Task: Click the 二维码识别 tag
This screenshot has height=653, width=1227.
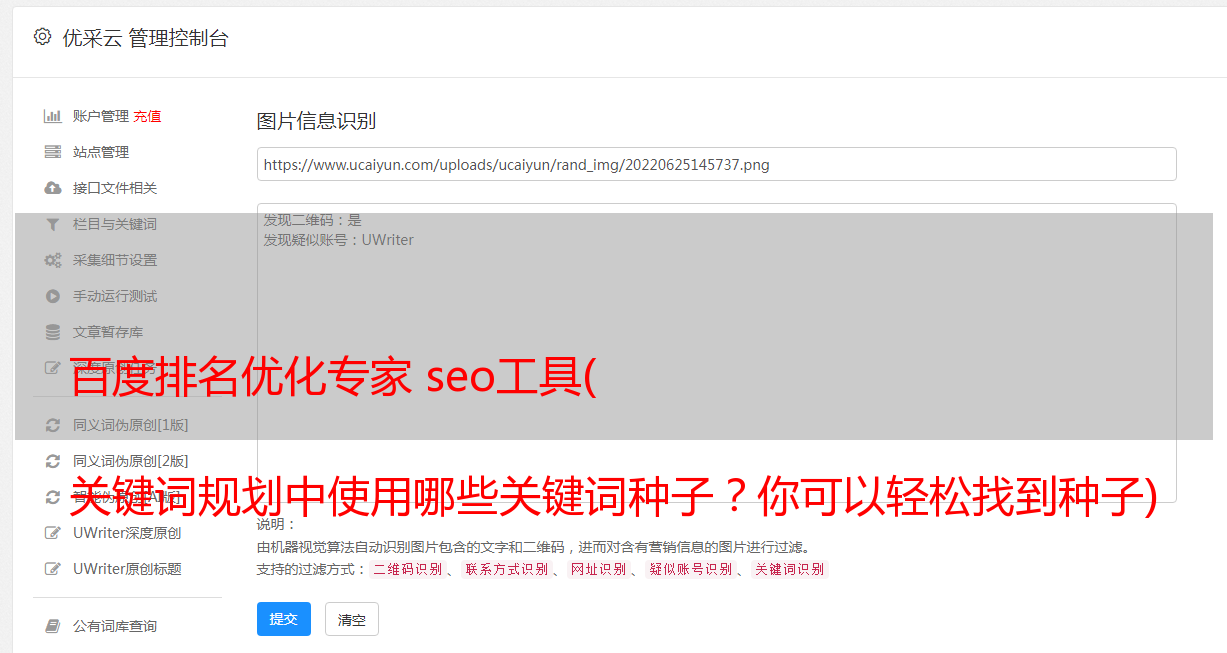Action: (x=408, y=569)
